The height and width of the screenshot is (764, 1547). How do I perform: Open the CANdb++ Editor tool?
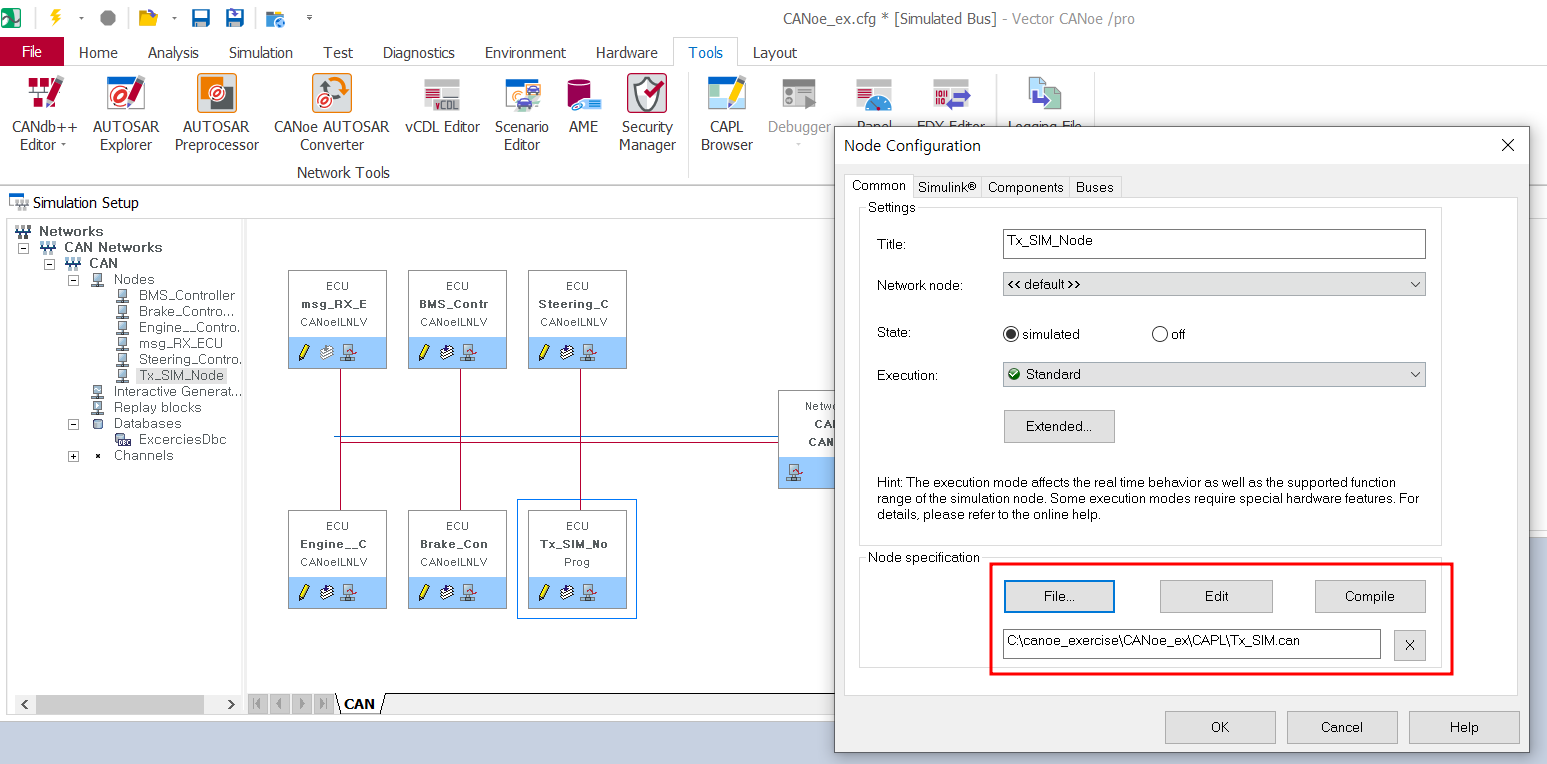pyautogui.click(x=44, y=113)
